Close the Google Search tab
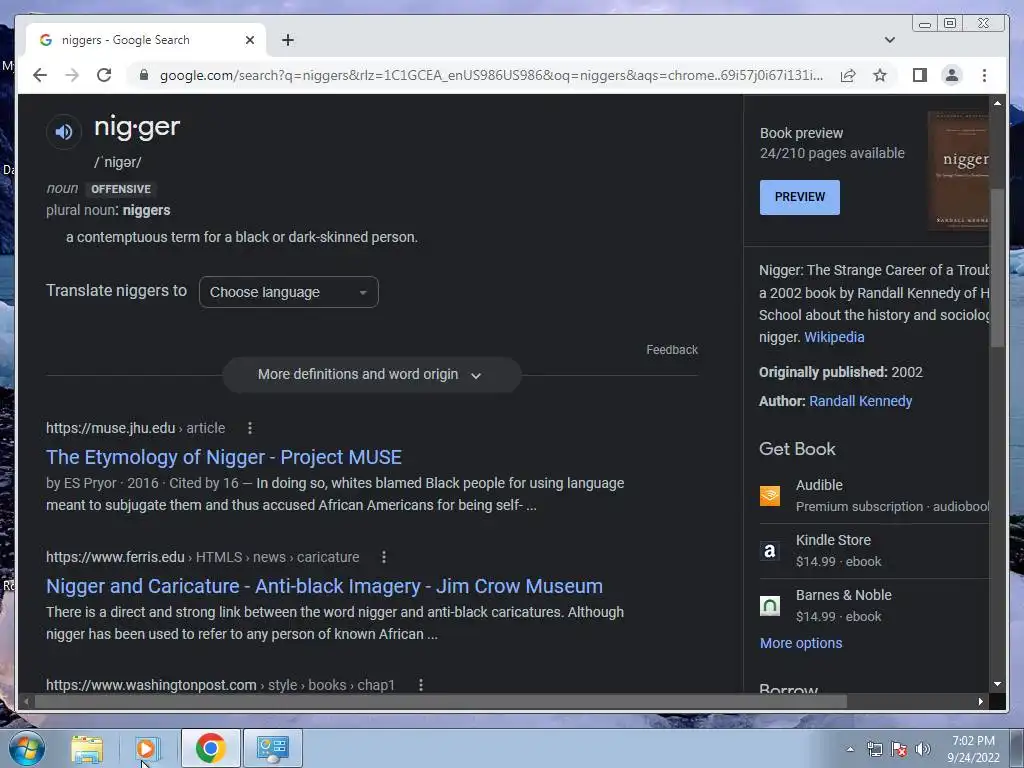The width and height of the screenshot is (1024, 768). (x=249, y=40)
